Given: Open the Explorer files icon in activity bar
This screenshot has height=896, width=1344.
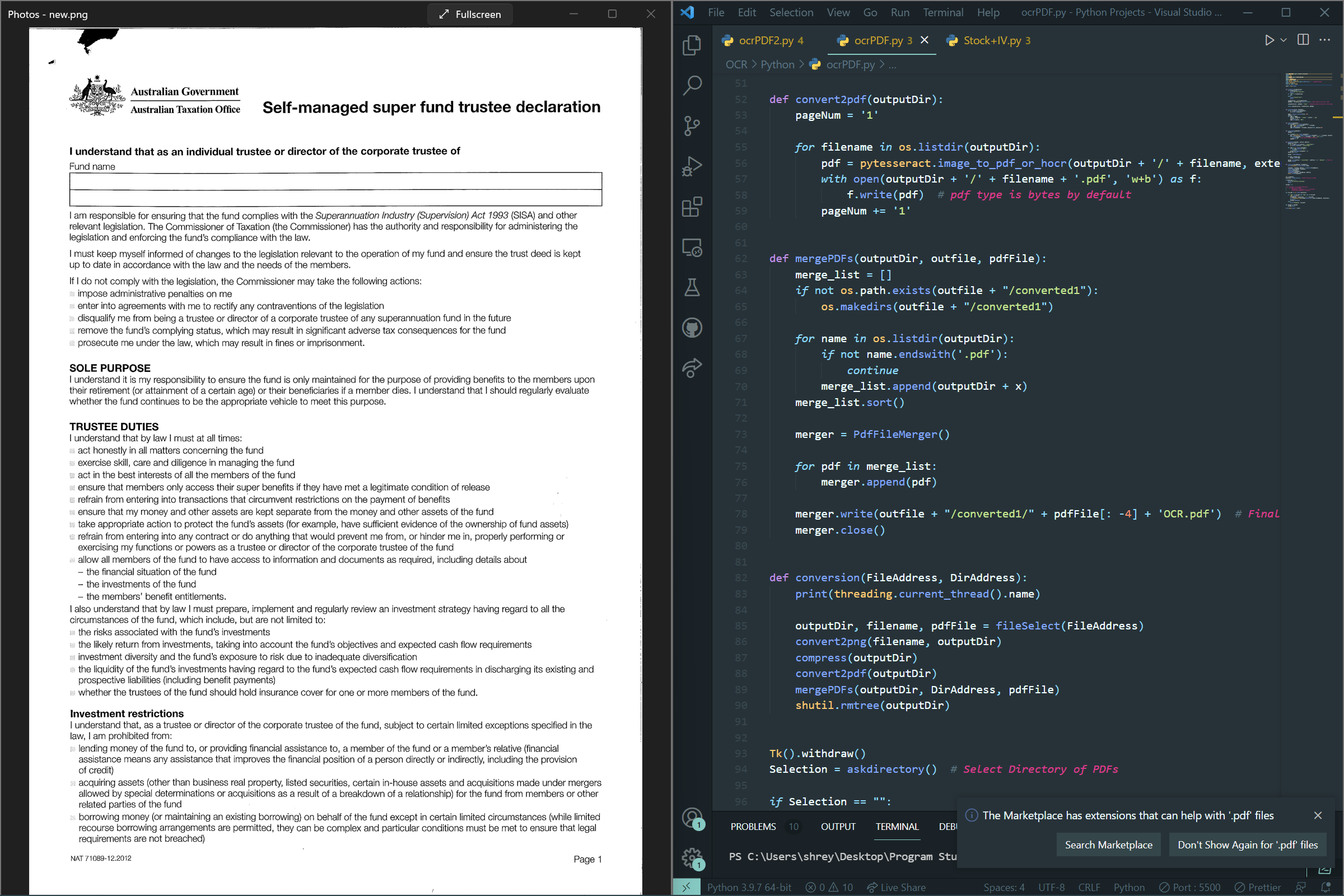Looking at the screenshot, I should pyautogui.click(x=692, y=45).
